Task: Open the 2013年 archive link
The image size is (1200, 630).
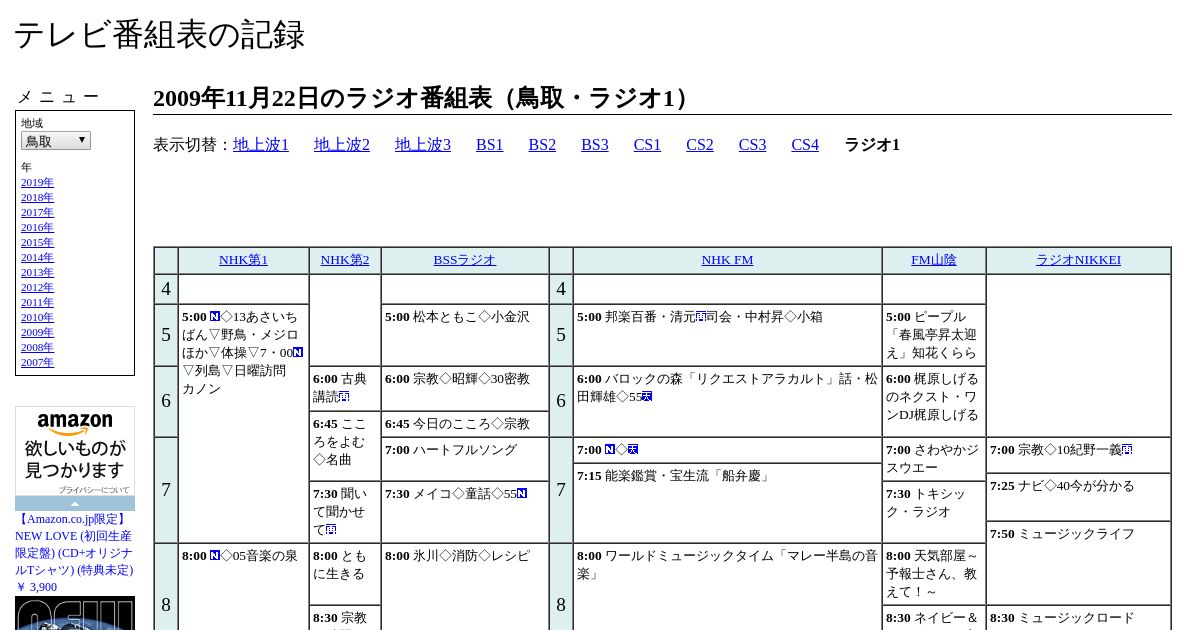Action: click(37, 273)
